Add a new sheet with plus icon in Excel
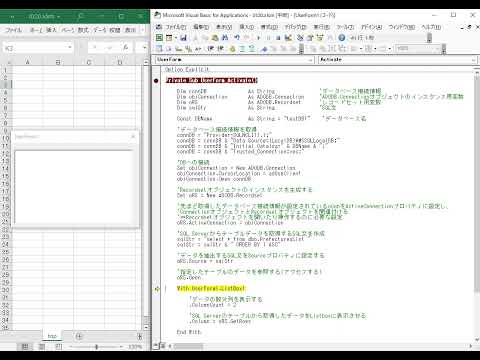 (x=79, y=336)
